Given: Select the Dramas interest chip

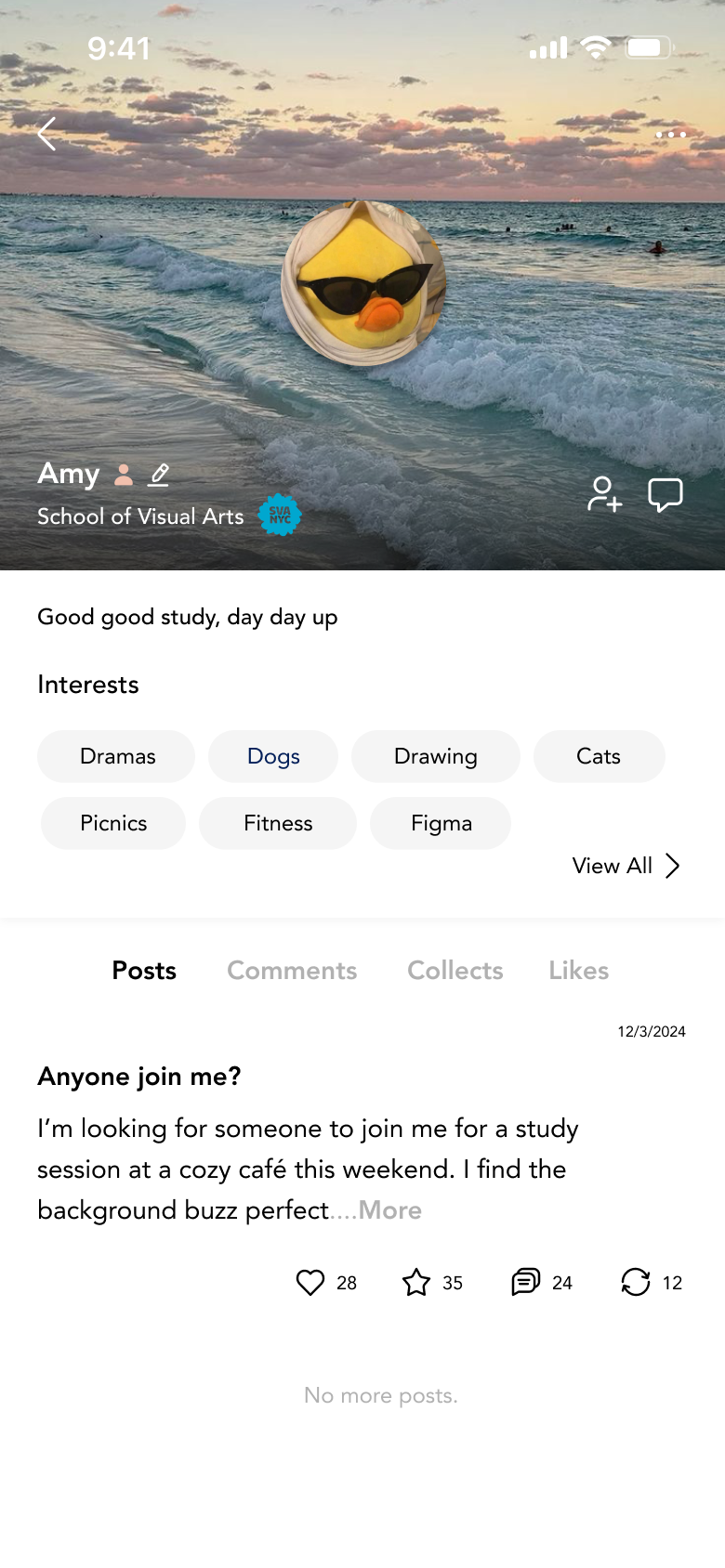Looking at the screenshot, I should [117, 756].
